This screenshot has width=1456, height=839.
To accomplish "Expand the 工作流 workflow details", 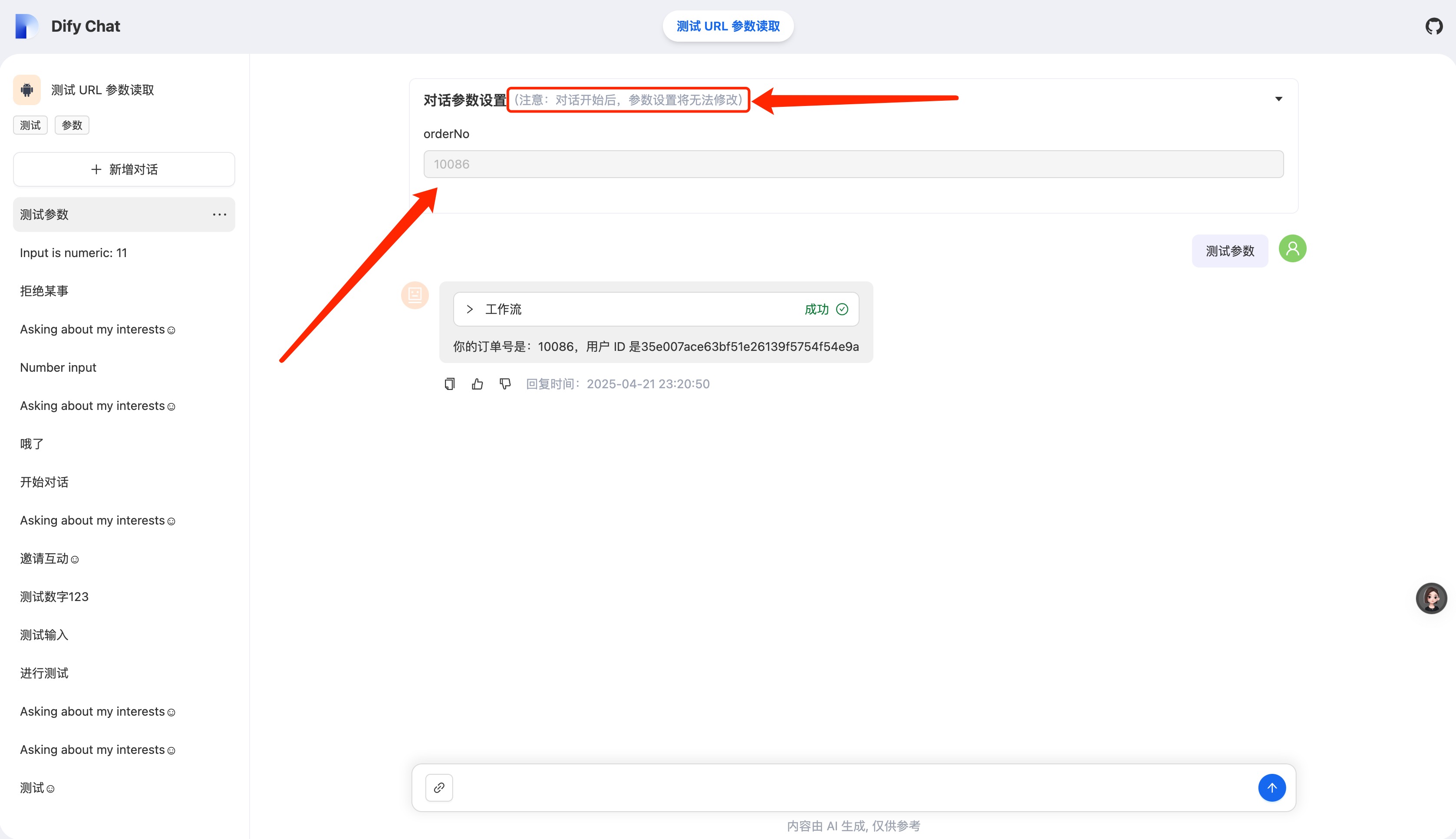I will tap(470, 310).
